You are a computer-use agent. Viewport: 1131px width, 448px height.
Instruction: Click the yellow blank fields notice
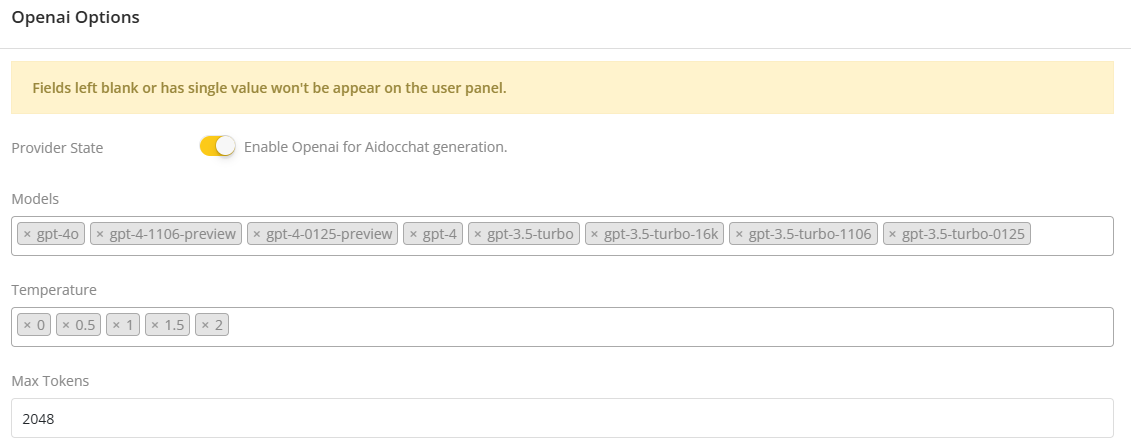coord(562,88)
